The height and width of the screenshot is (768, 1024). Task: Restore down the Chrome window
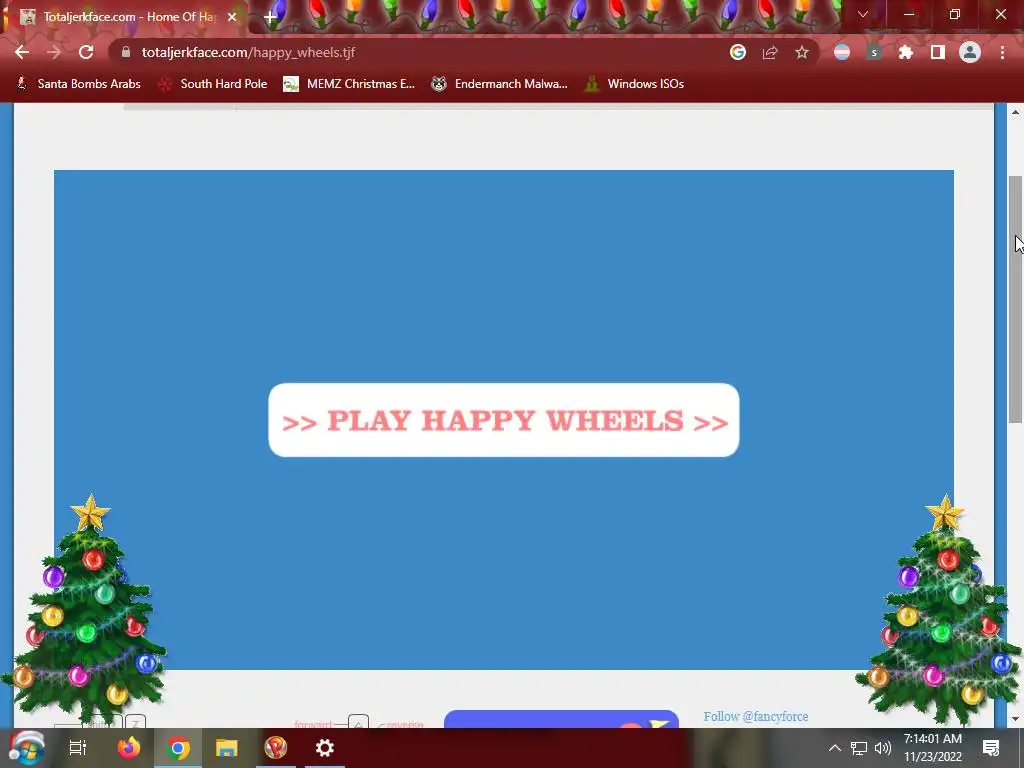pyautogui.click(x=955, y=14)
